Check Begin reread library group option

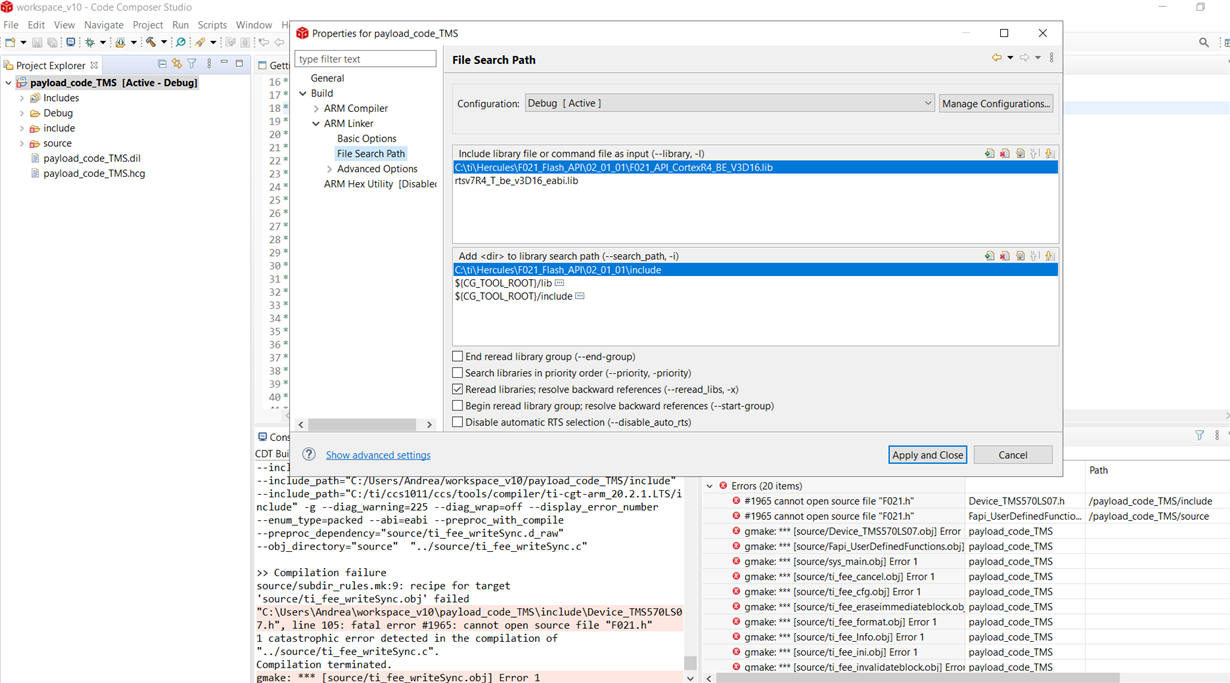[458, 406]
